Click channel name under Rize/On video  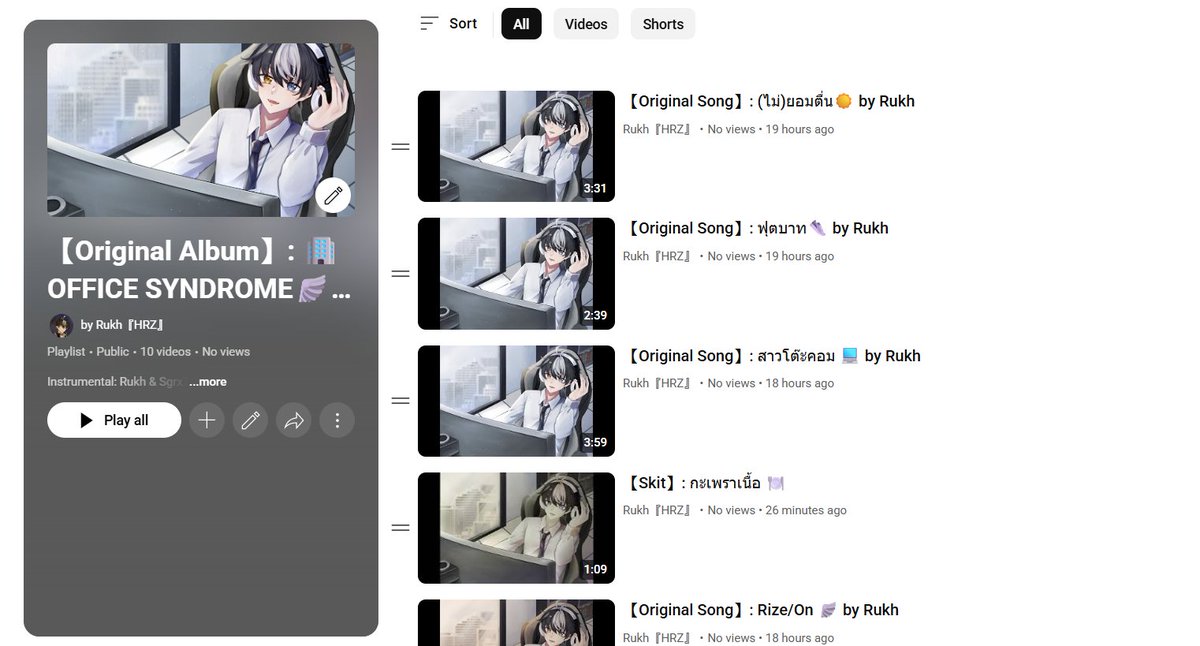tap(658, 638)
